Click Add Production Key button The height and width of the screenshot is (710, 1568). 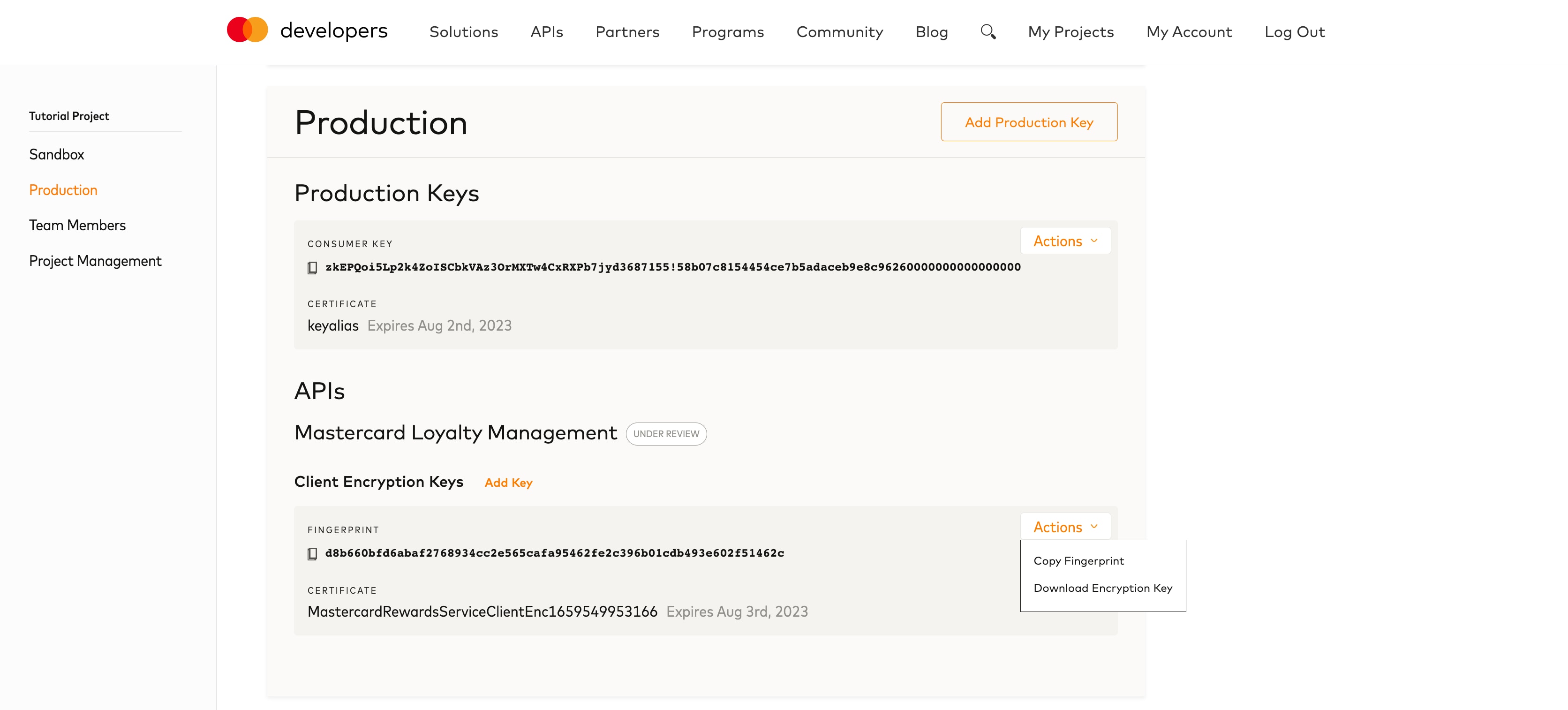coord(1029,122)
